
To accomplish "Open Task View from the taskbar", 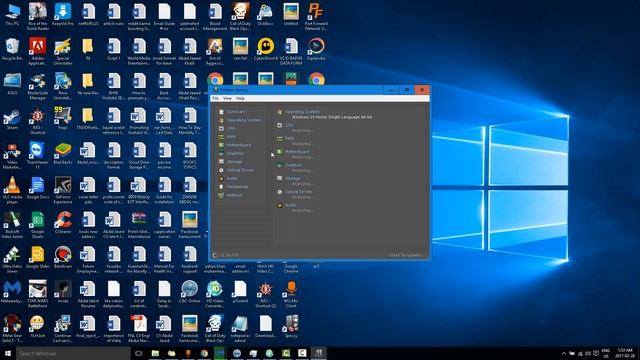I will [139, 353].
